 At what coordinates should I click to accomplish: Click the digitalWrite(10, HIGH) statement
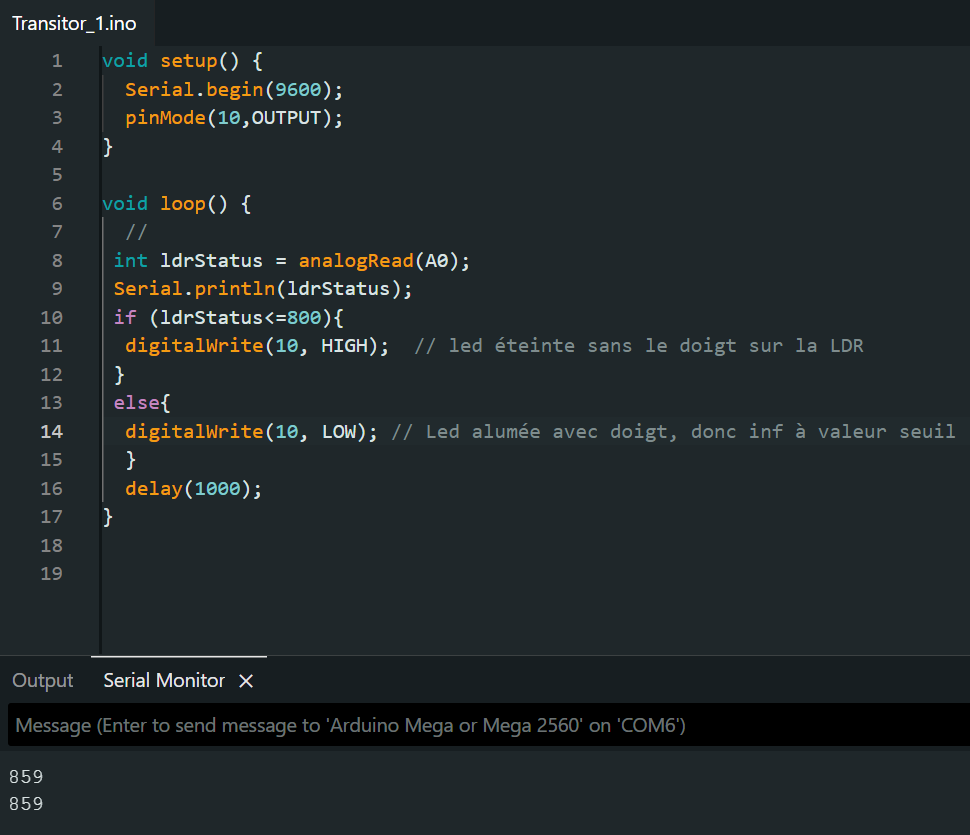tap(256, 346)
